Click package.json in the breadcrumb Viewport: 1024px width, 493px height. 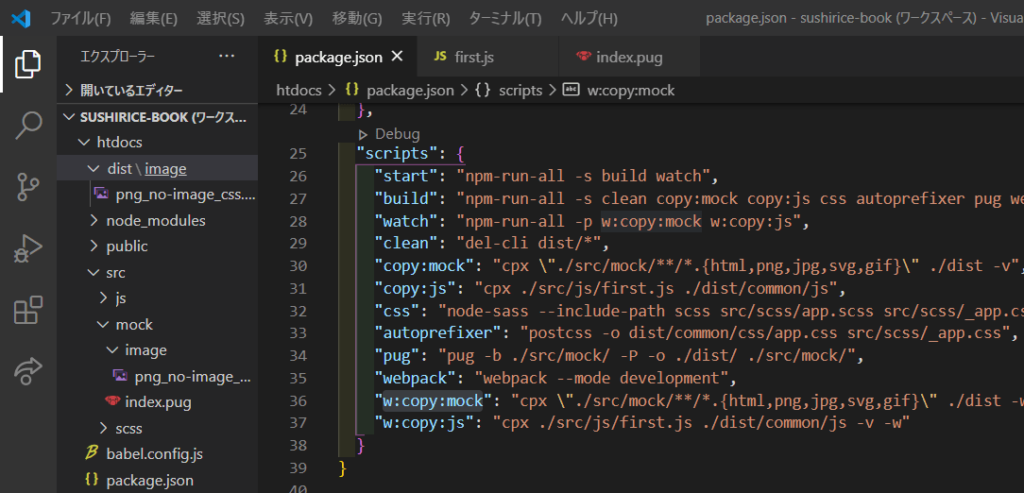[x=410, y=90]
